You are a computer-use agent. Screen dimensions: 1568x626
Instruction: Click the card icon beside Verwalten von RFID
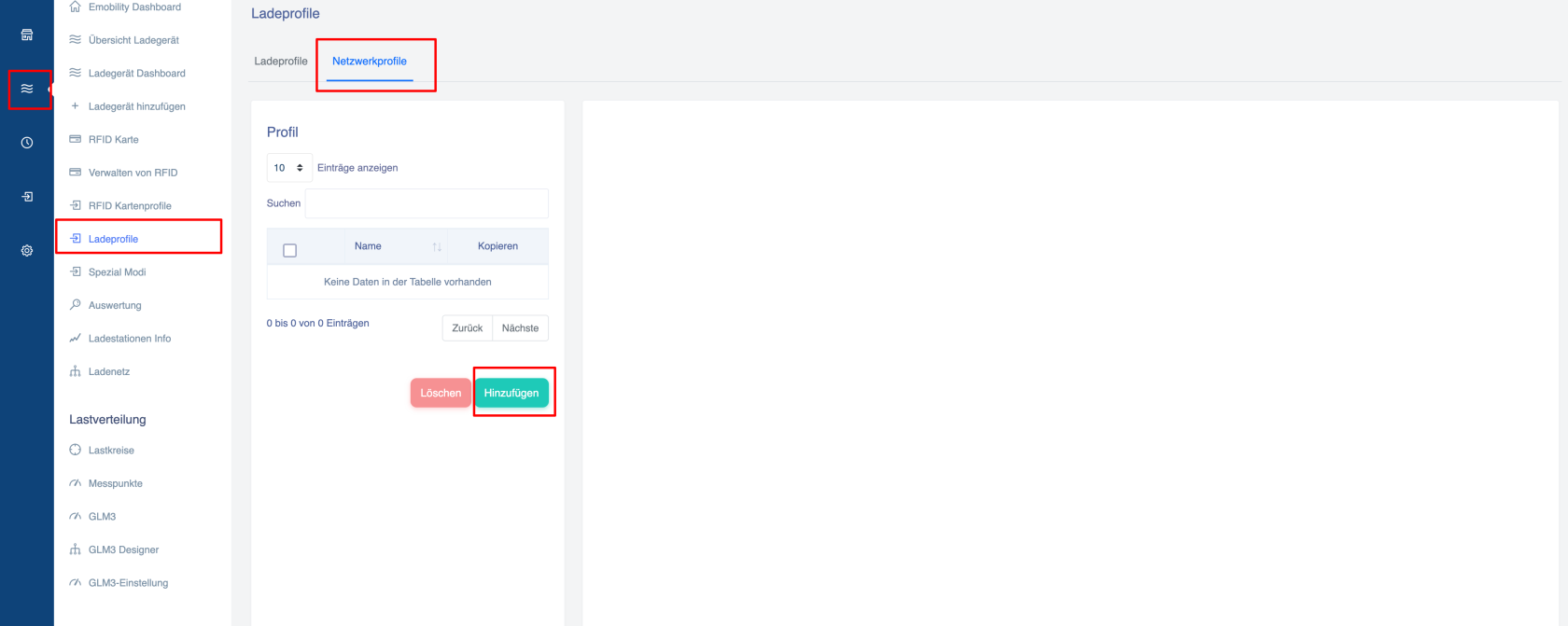(x=76, y=172)
